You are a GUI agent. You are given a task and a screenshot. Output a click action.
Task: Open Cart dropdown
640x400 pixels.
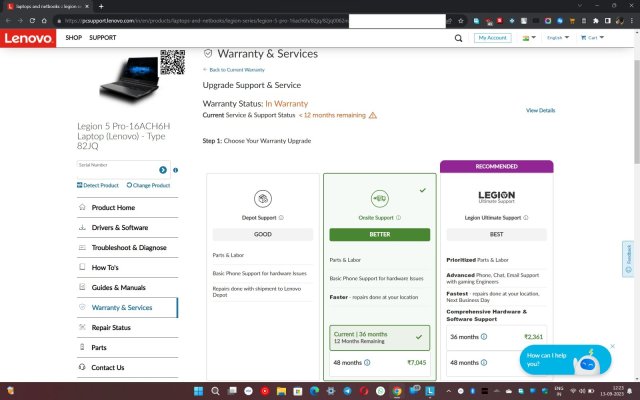tap(592, 38)
